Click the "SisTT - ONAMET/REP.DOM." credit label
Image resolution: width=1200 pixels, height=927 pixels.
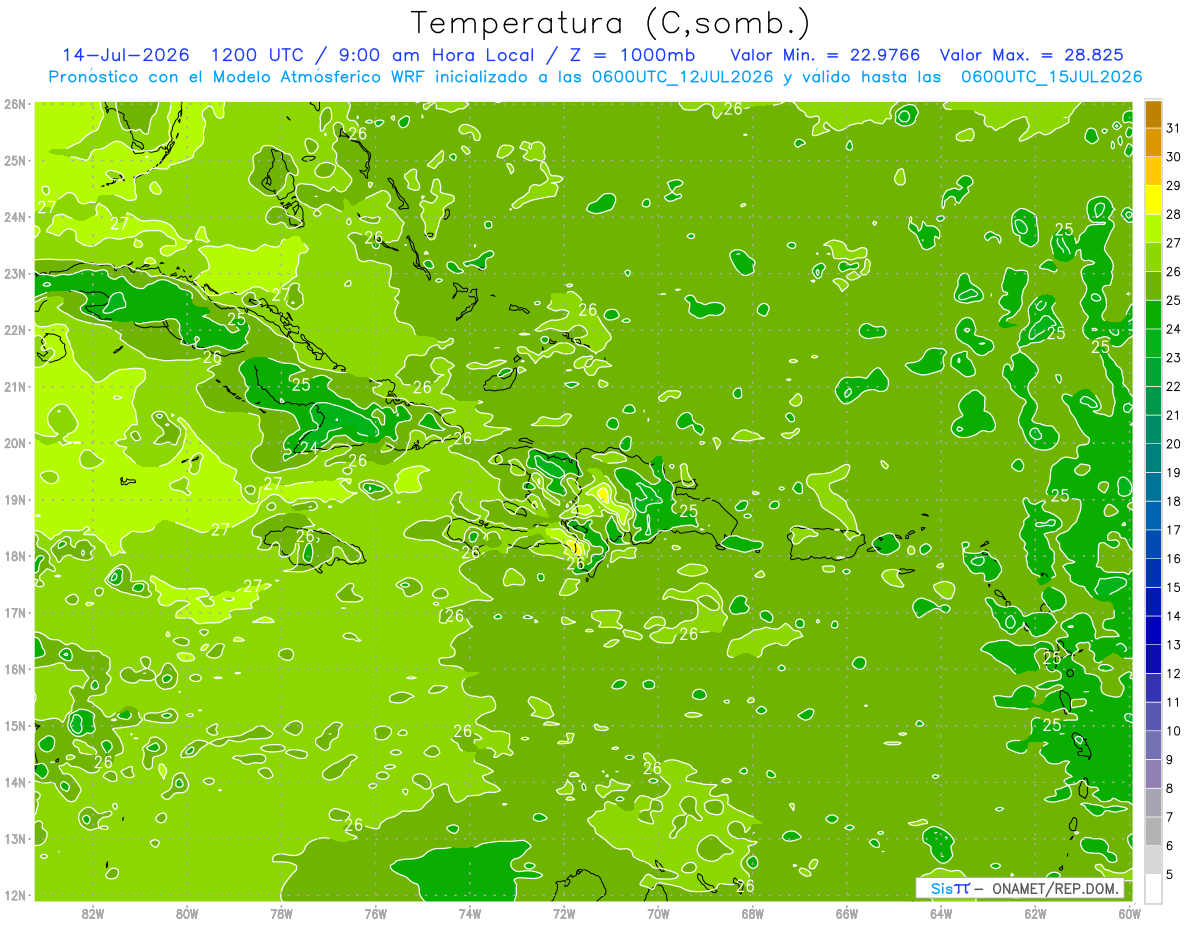pos(1019,888)
